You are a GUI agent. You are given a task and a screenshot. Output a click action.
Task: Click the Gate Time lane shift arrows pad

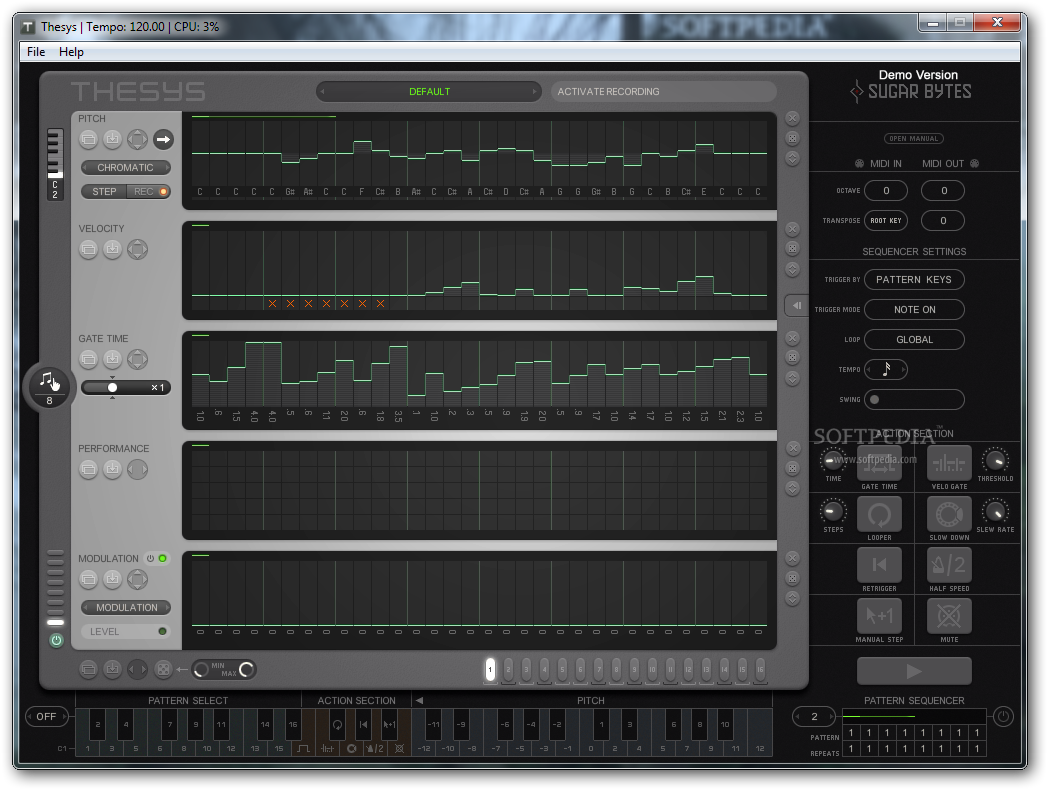pyautogui.click(x=137, y=360)
